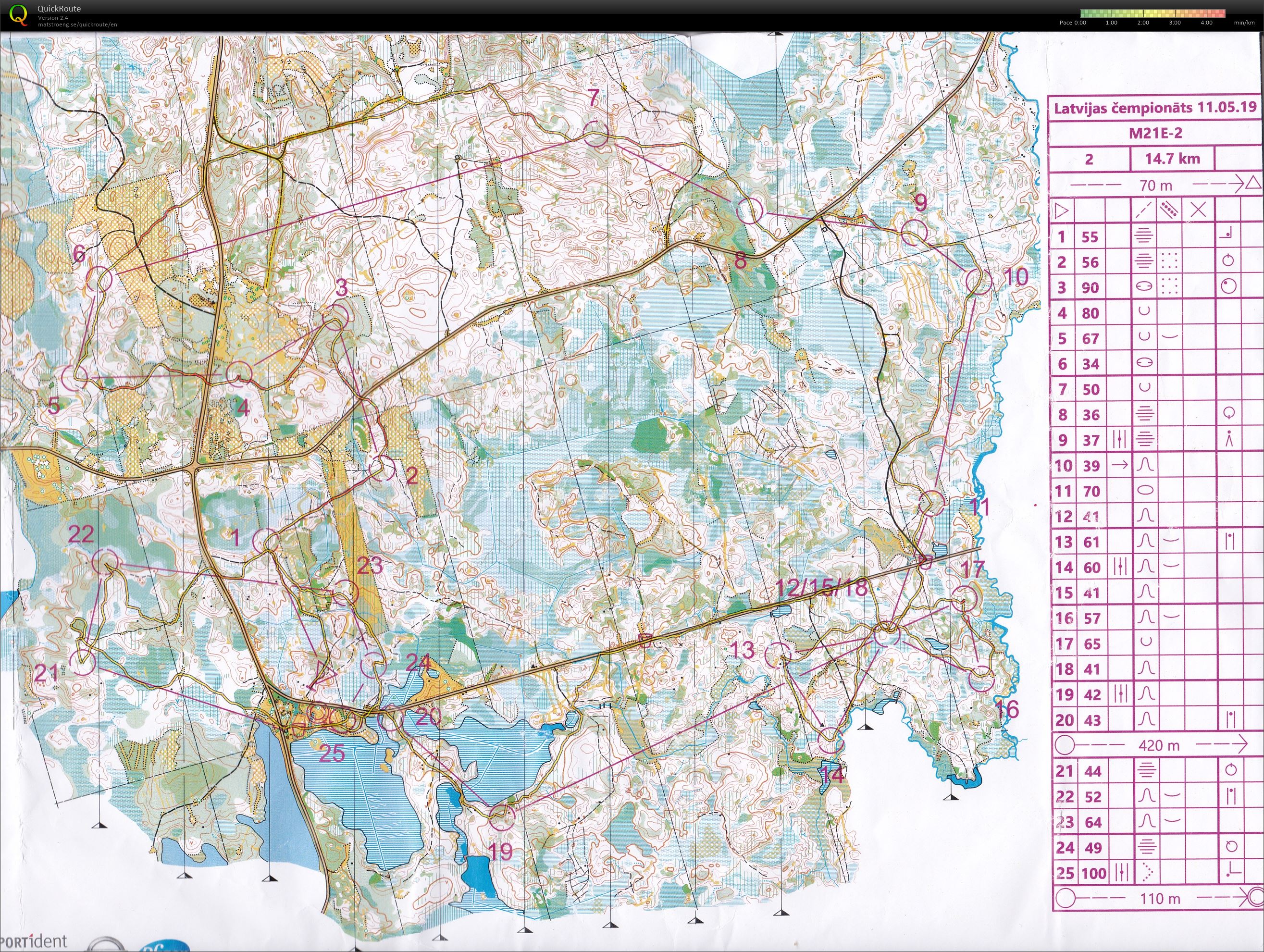
Task: Click the QuickRoute Q logo icon
Action: (x=19, y=14)
